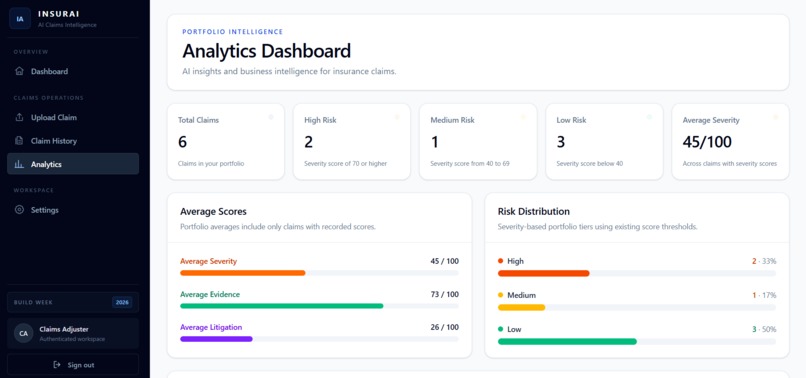The height and width of the screenshot is (378, 806).
Task: Click 'Claims in your portfolio' text
Action: click(211, 164)
